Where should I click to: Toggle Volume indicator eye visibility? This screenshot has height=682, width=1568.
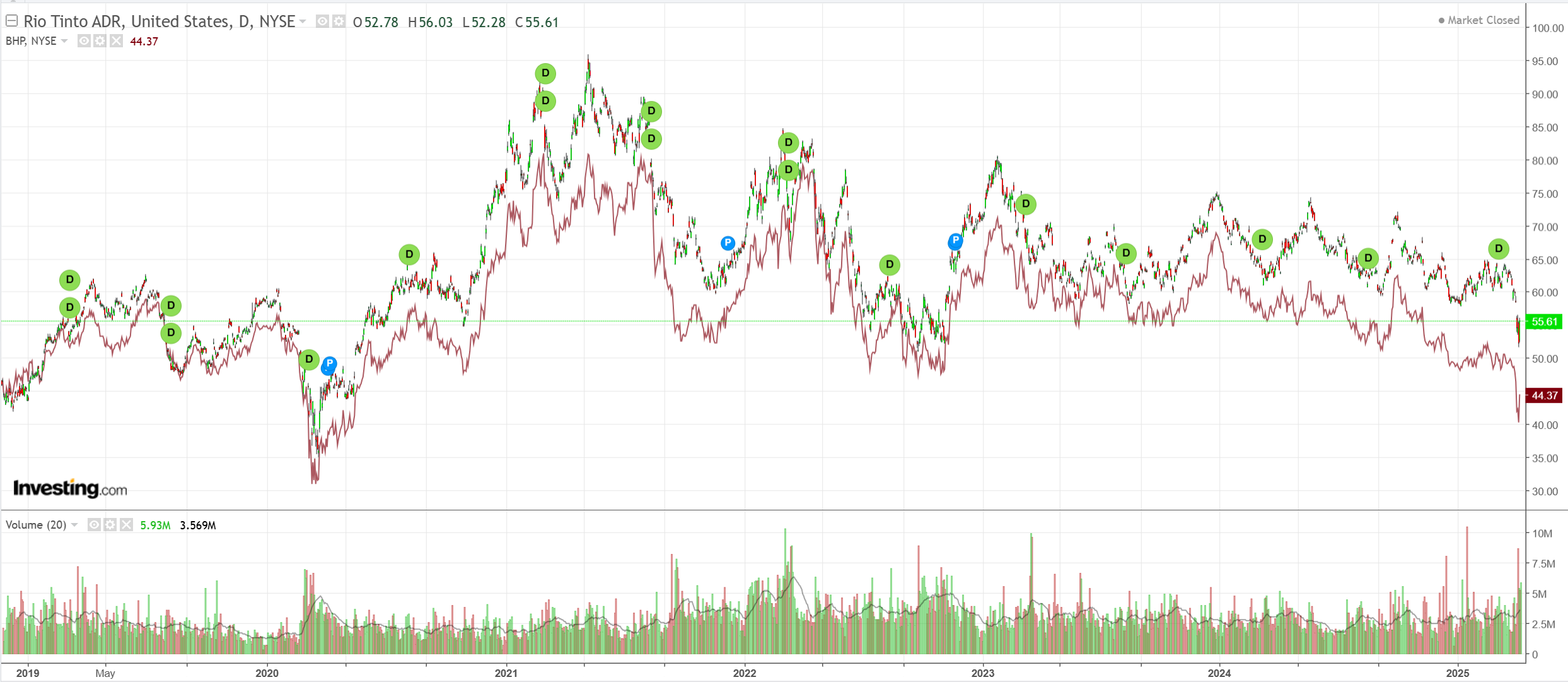tap(94, 525)
